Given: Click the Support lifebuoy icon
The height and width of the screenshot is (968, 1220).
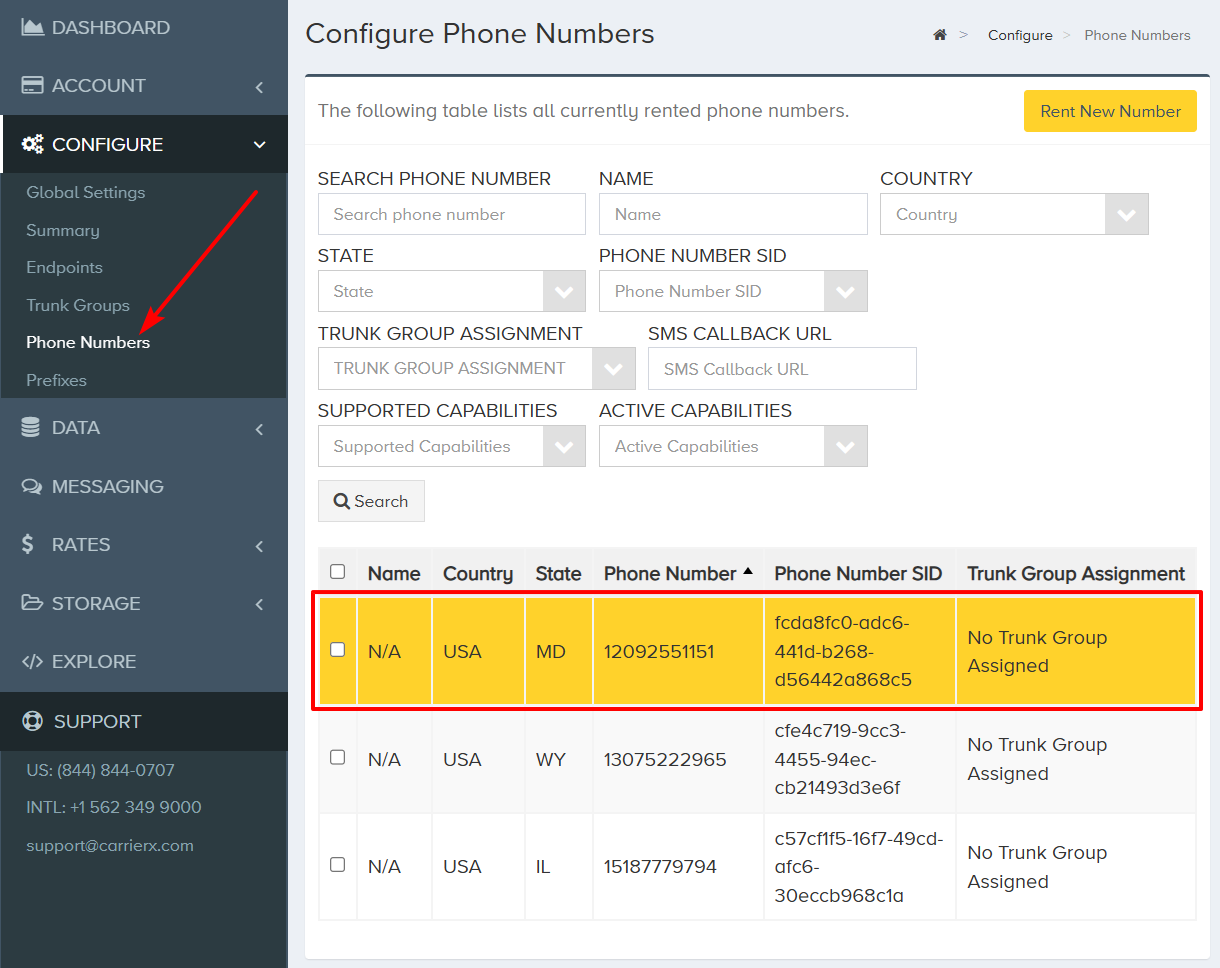Looking at the screenshot, I should (32, 721).
